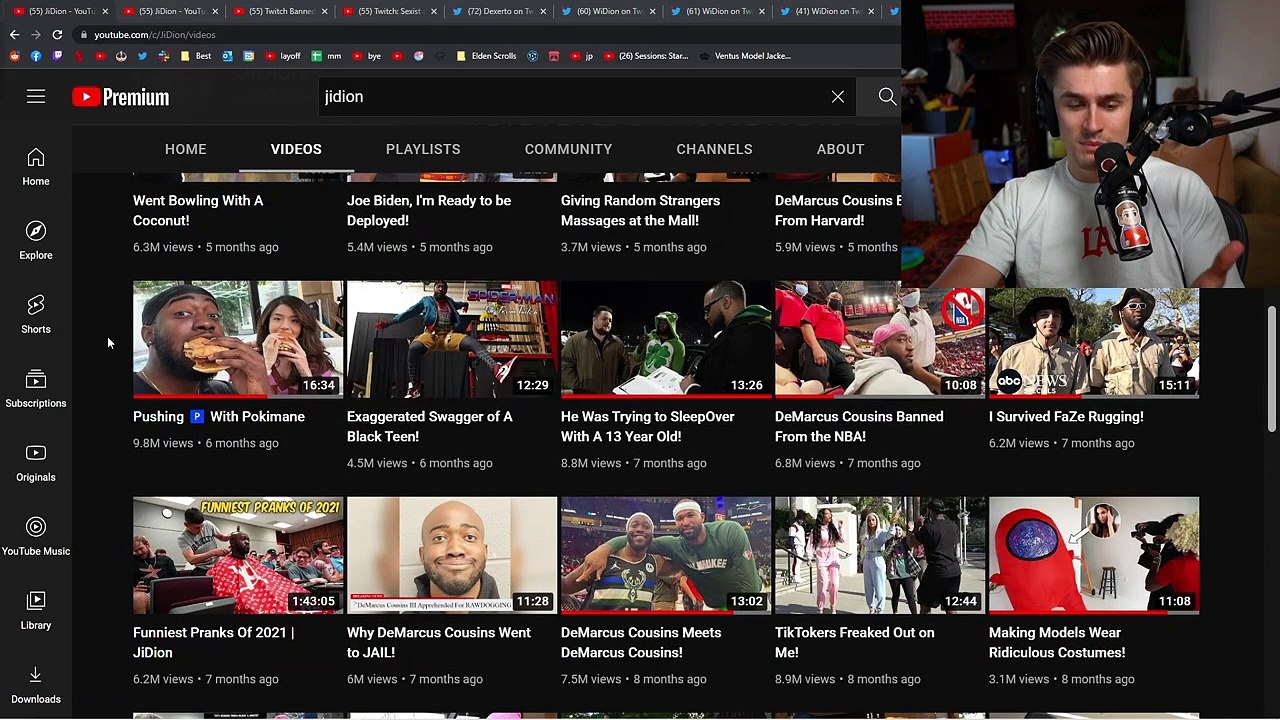Open 'I Survived FaZe Rugging!' video title

tap(1066, 417)
